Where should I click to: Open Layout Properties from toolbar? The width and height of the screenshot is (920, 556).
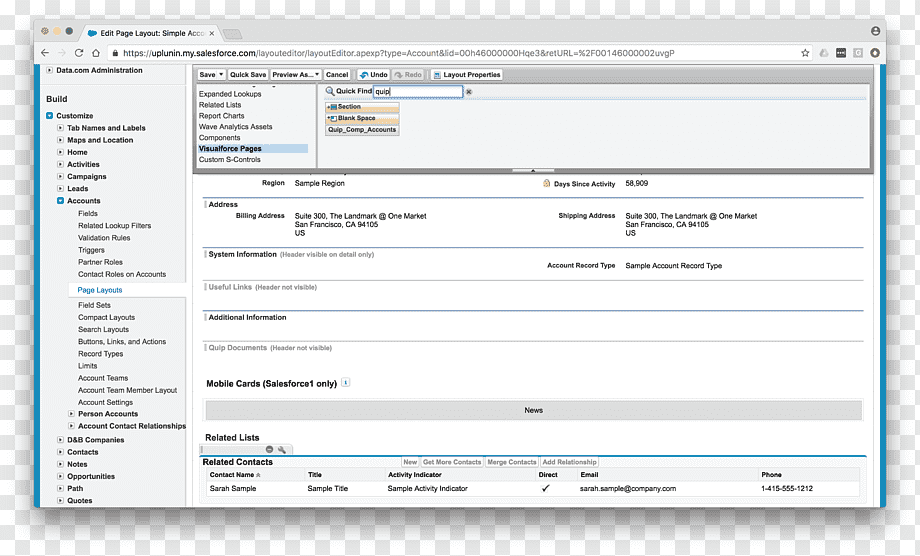[x=466, y=74]
